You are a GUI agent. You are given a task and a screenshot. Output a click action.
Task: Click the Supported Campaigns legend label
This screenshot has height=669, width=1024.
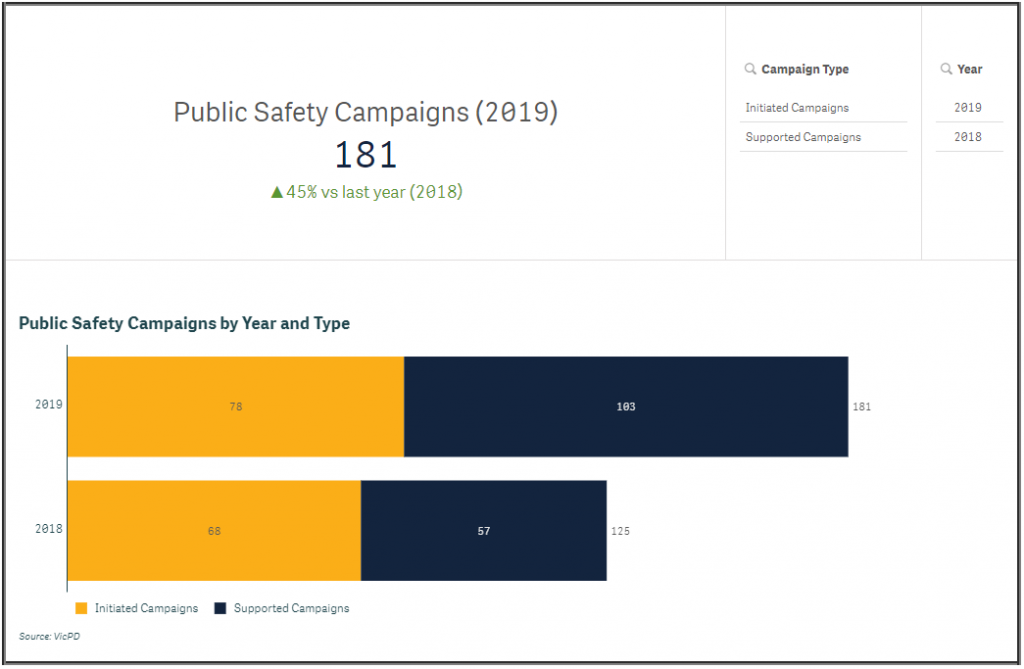point(291,608)
